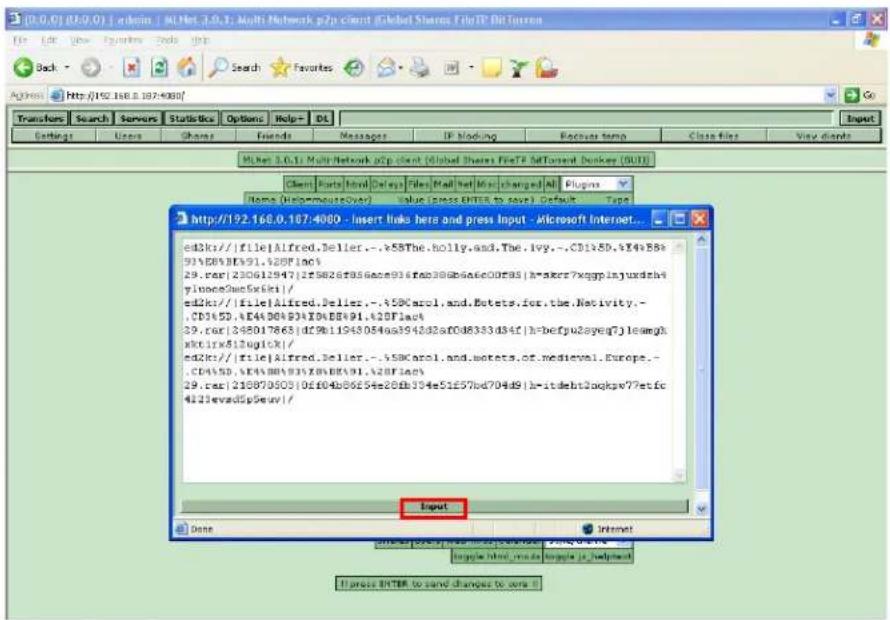Click Recover temp in the submenu
The width and height of the screenshot is (890, 620).
click(x=593, y=136)
